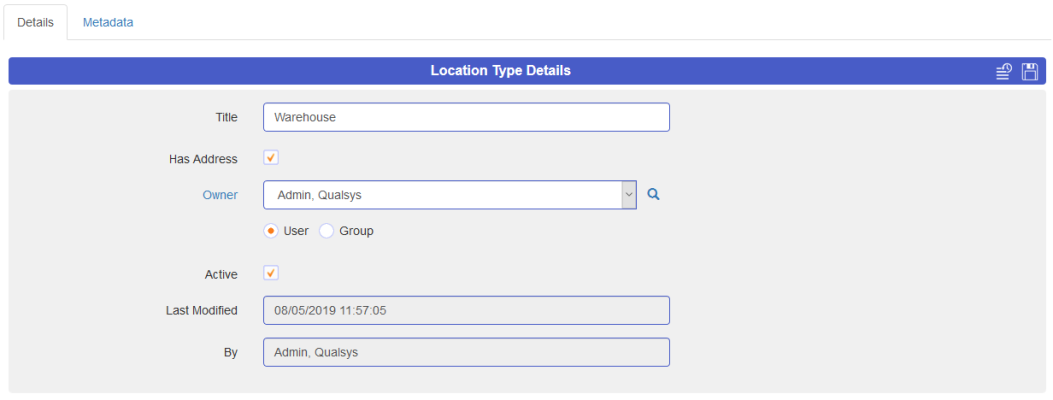Click the Location Type Details header text
This screenshot has width=1053, height=400.
pyautogui.click(x=501, y=70)
